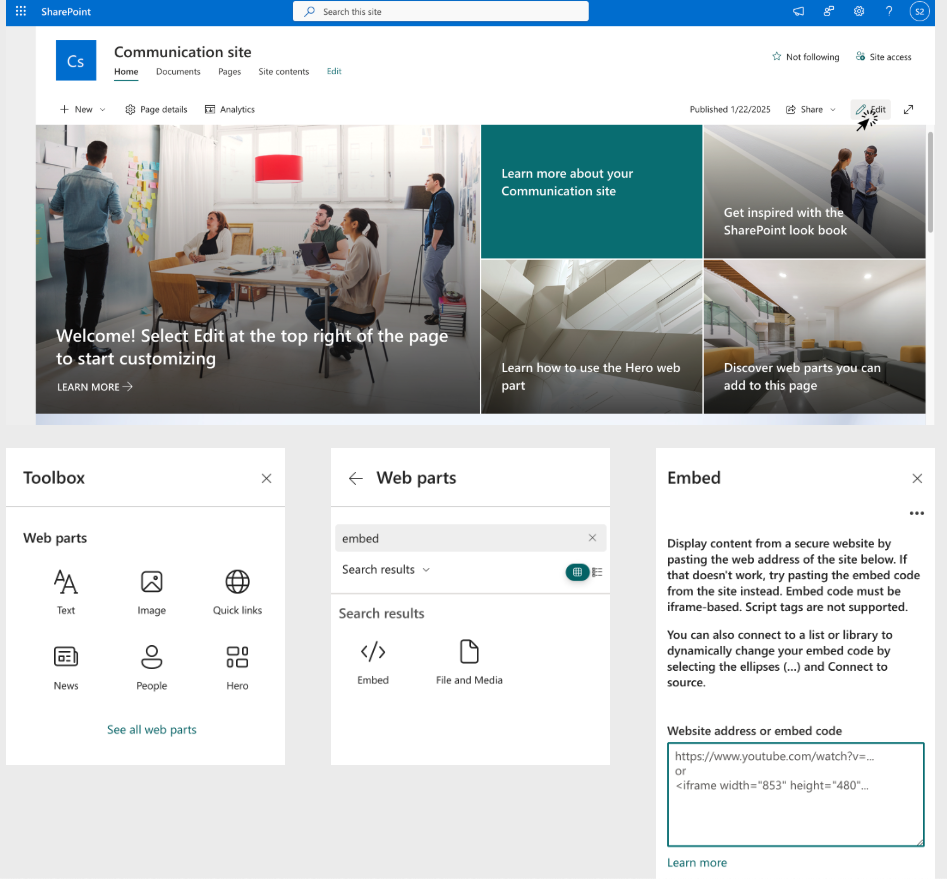Click the Edit page pencil button
947x879 pixels.
coord(871,109)
